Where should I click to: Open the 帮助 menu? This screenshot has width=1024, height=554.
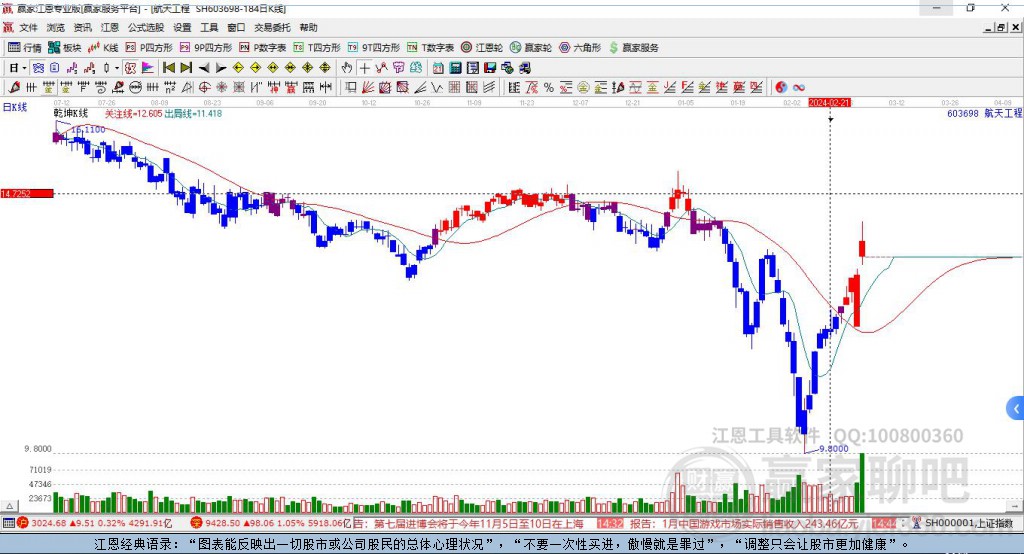(x=308, y=27)
